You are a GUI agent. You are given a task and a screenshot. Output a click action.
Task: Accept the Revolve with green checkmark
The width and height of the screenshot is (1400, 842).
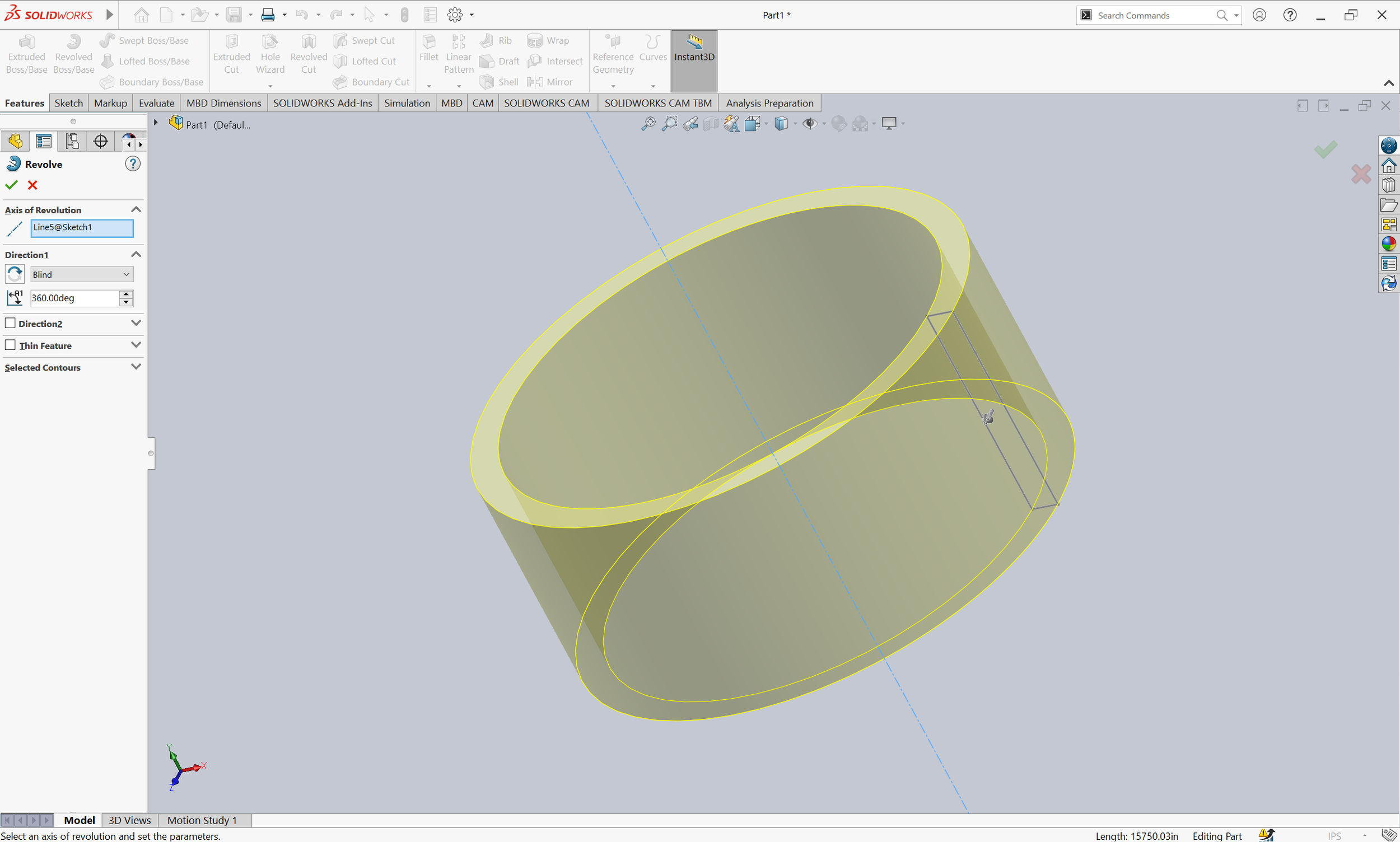coord(11,185)
